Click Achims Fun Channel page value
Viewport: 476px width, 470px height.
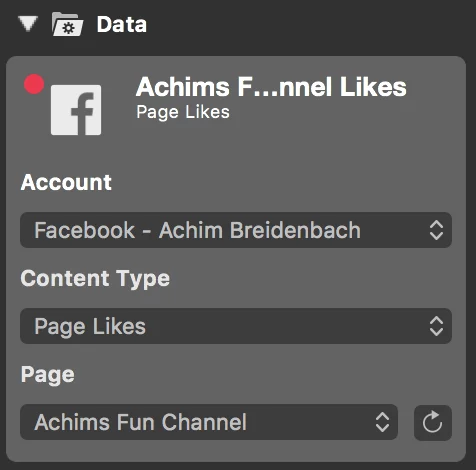pyautogui.click(x=140, y=422)
